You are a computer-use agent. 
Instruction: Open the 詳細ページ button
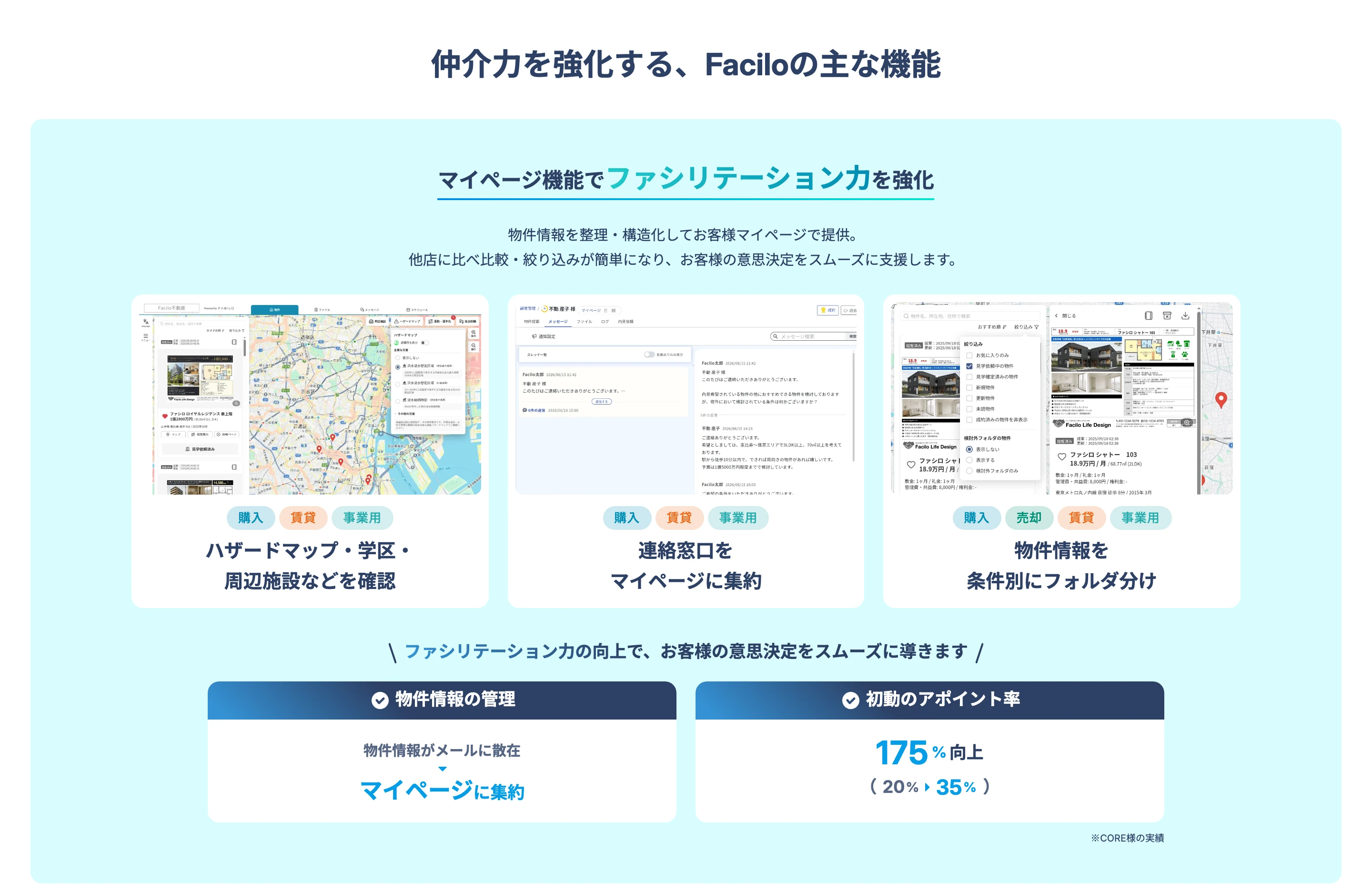click(x=227, y=435)
